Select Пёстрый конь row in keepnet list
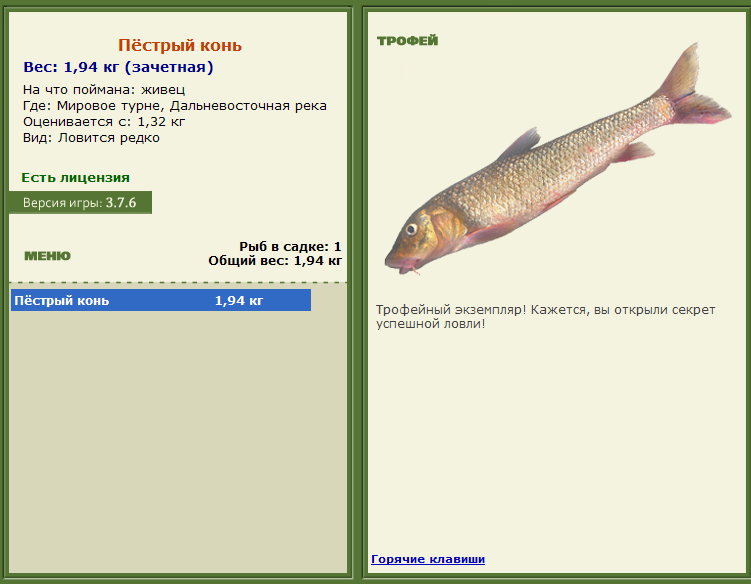 tap(161, 300)
